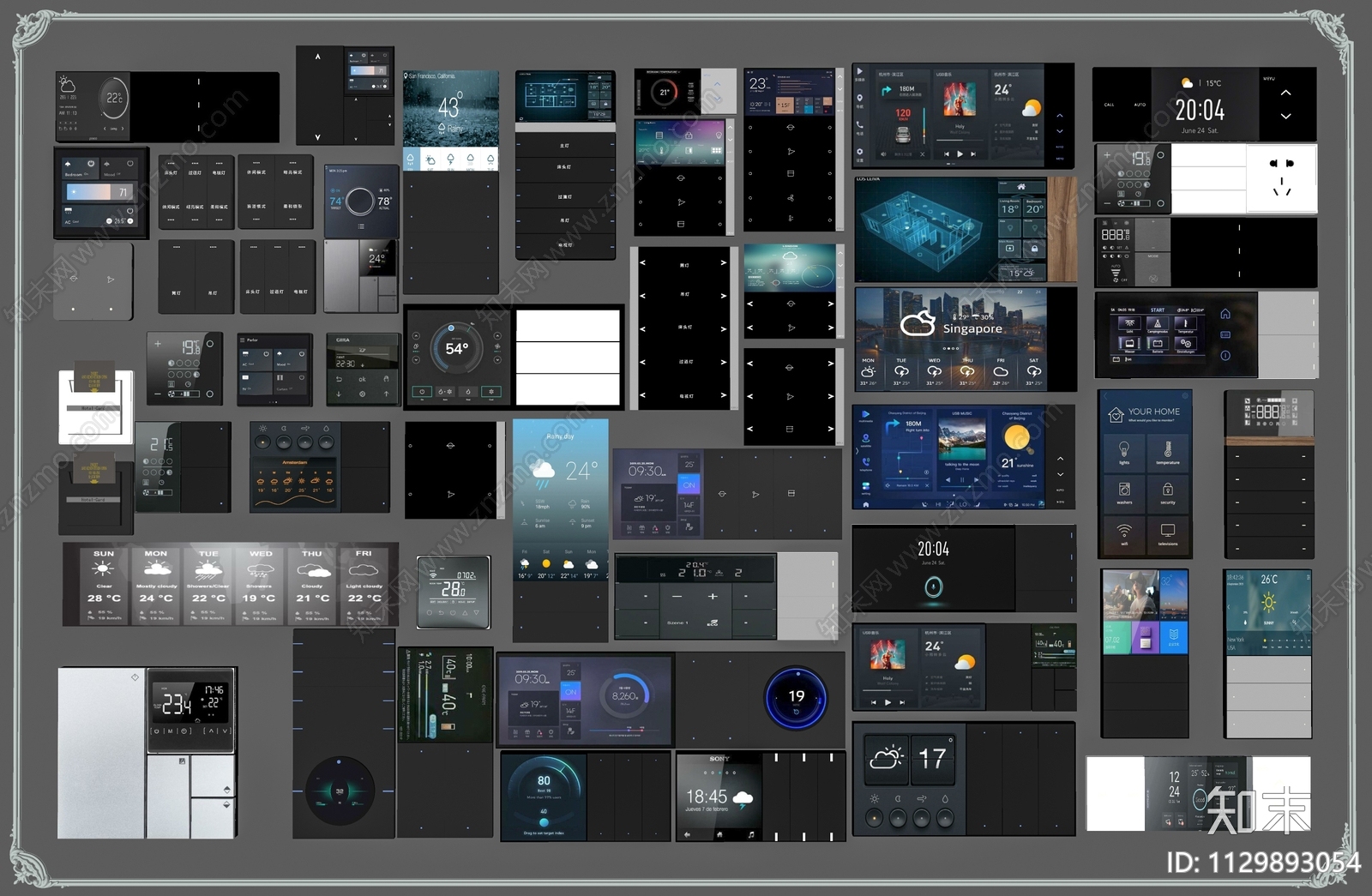Image resolution: width=1372 pixels, height=896 pixels.
Task: Play the Holy track in top car dashboard
Action: tap(960, 154)
